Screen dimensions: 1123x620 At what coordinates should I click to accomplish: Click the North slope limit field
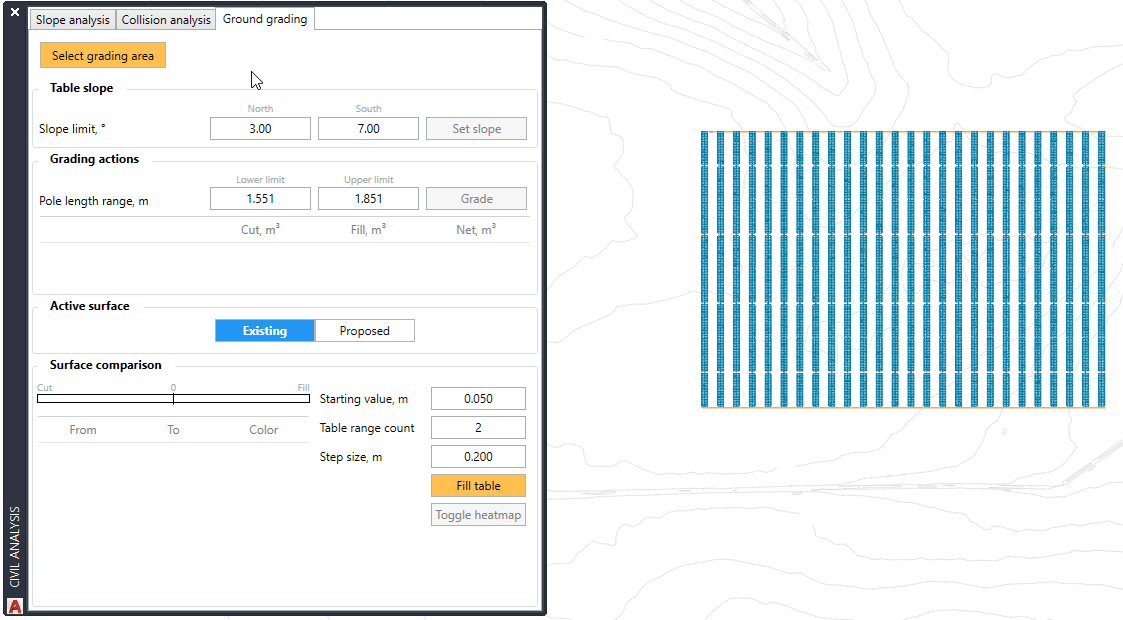pos(260,129)
